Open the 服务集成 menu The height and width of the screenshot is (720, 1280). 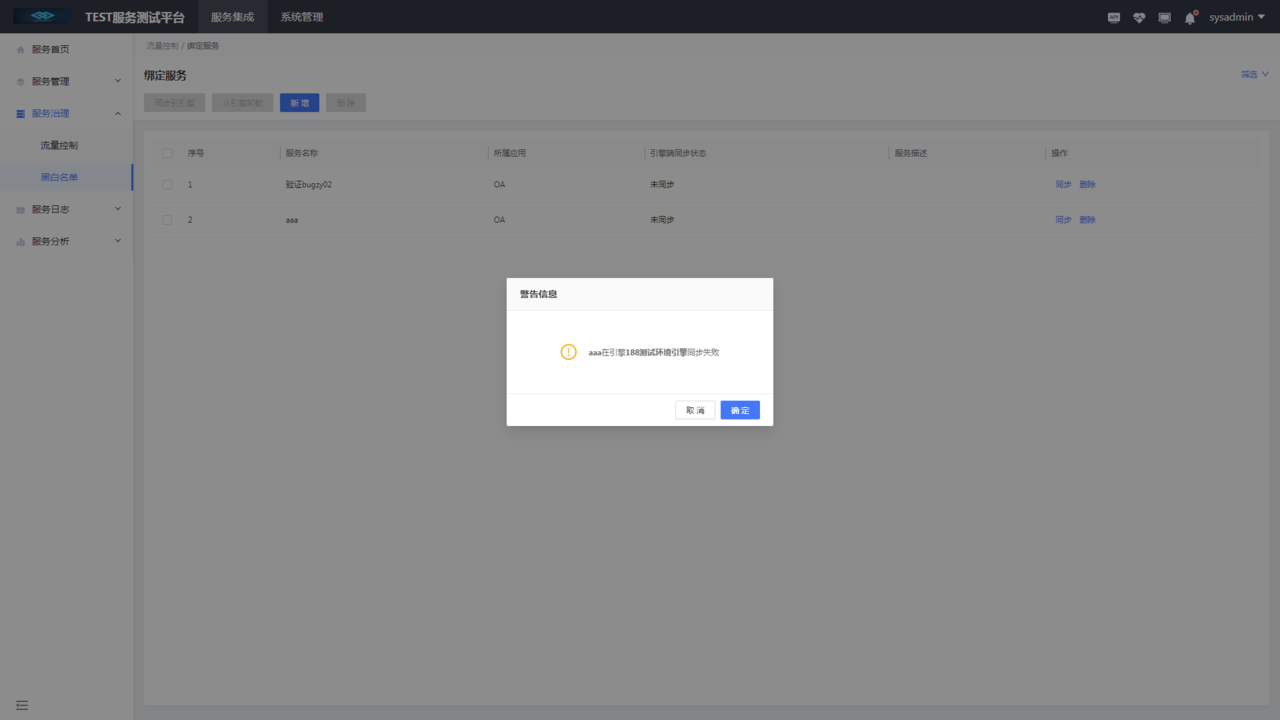(232, 16)
